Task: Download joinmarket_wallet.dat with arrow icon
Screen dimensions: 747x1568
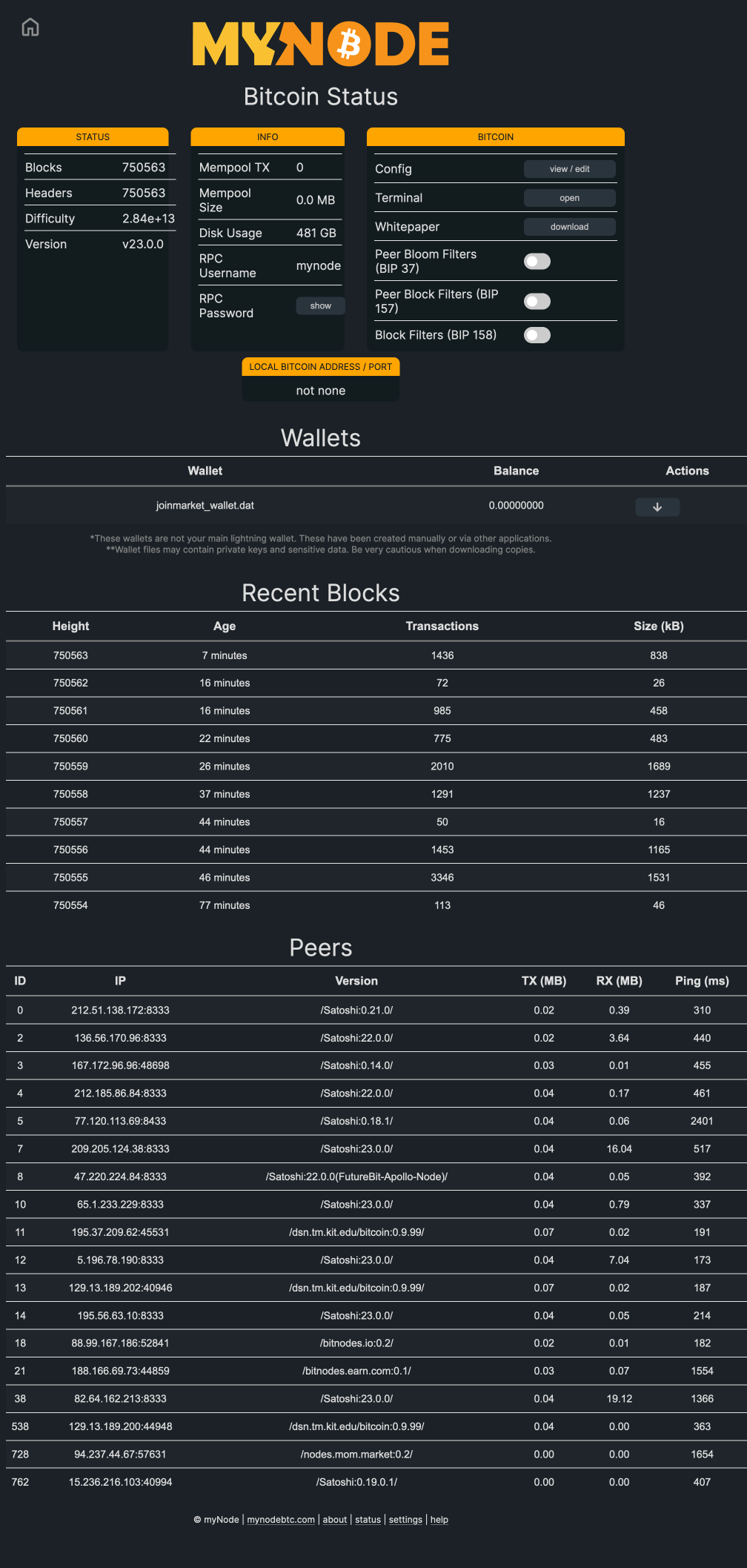Action: point(657,507)
